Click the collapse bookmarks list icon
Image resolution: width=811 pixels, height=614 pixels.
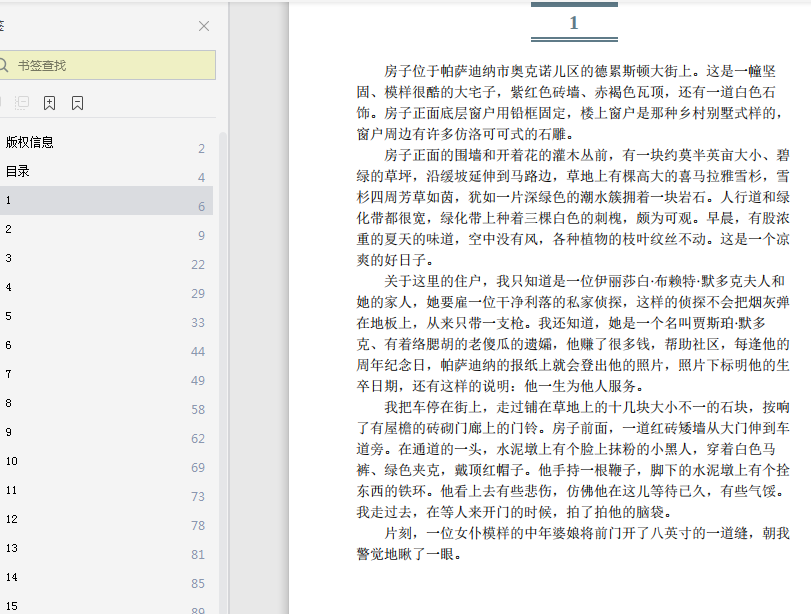click(x=22, y=103)
